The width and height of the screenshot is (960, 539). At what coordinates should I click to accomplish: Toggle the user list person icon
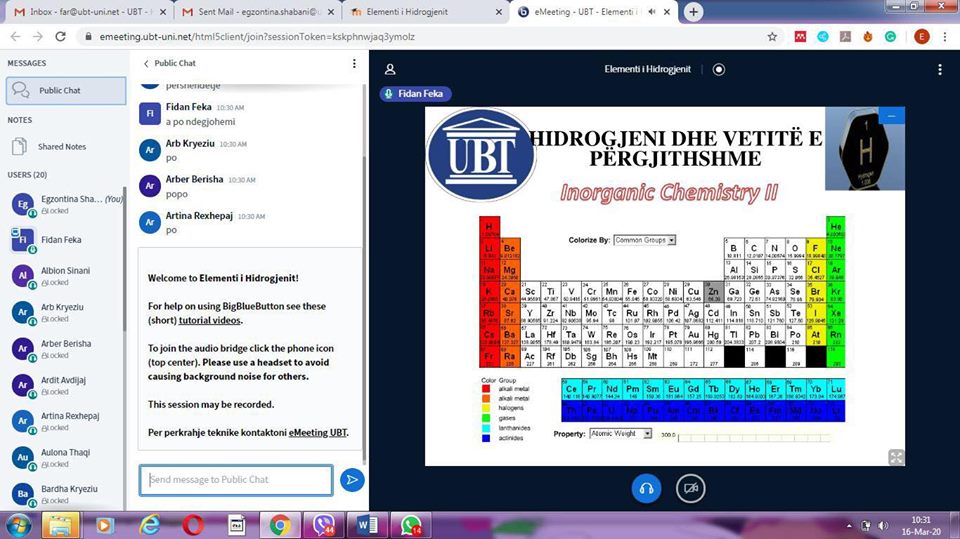390,70
